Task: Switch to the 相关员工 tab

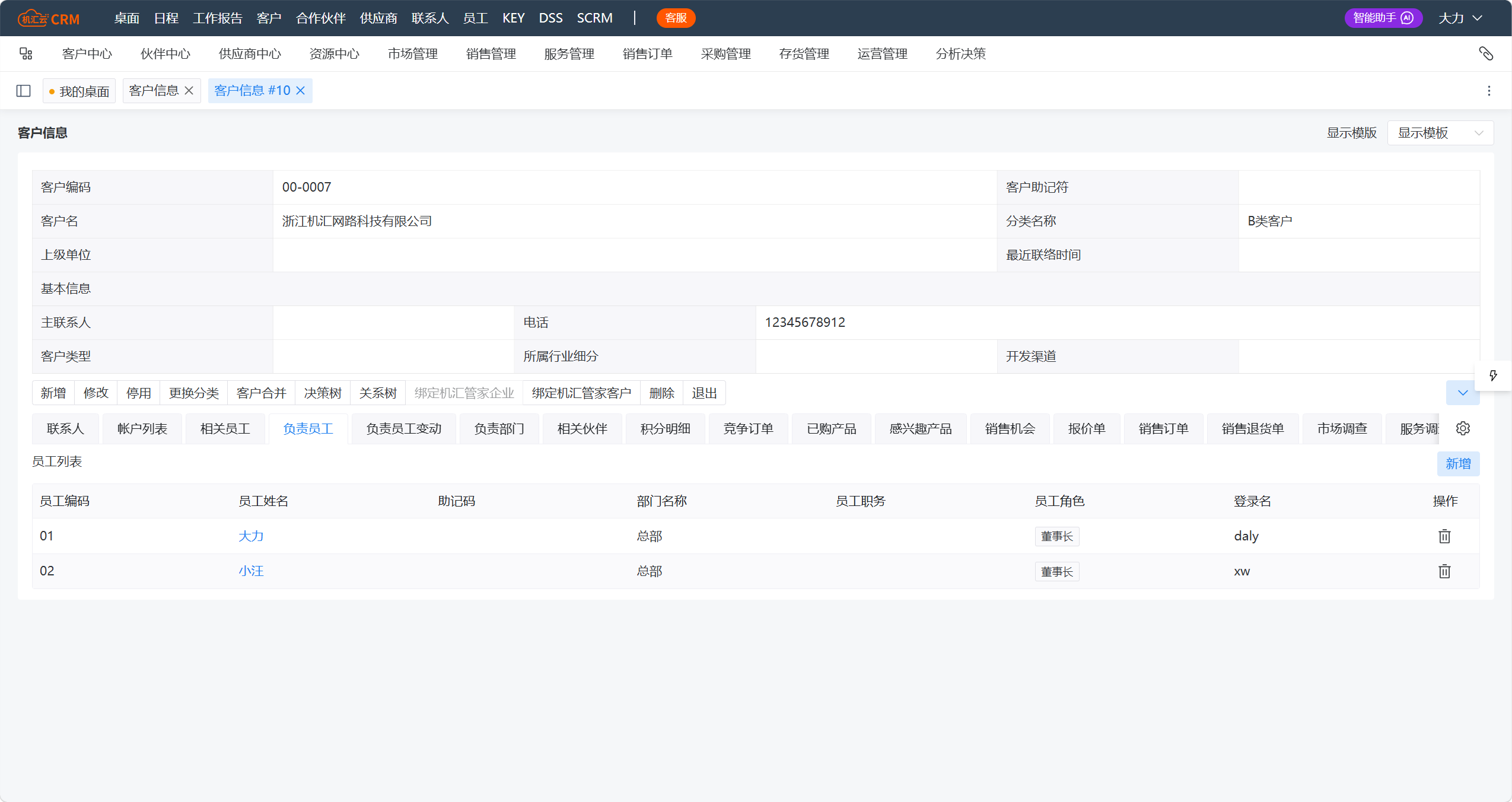Action: 225,429
